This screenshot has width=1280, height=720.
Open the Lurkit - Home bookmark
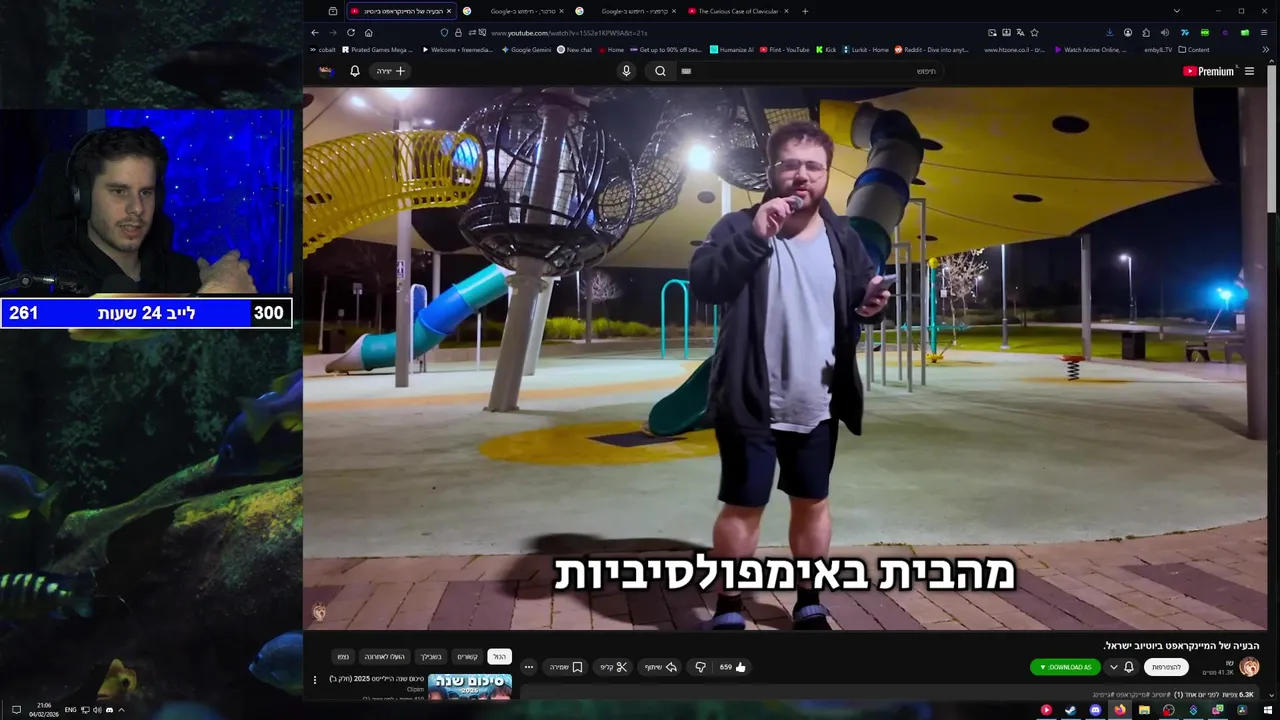coord(865,49)
